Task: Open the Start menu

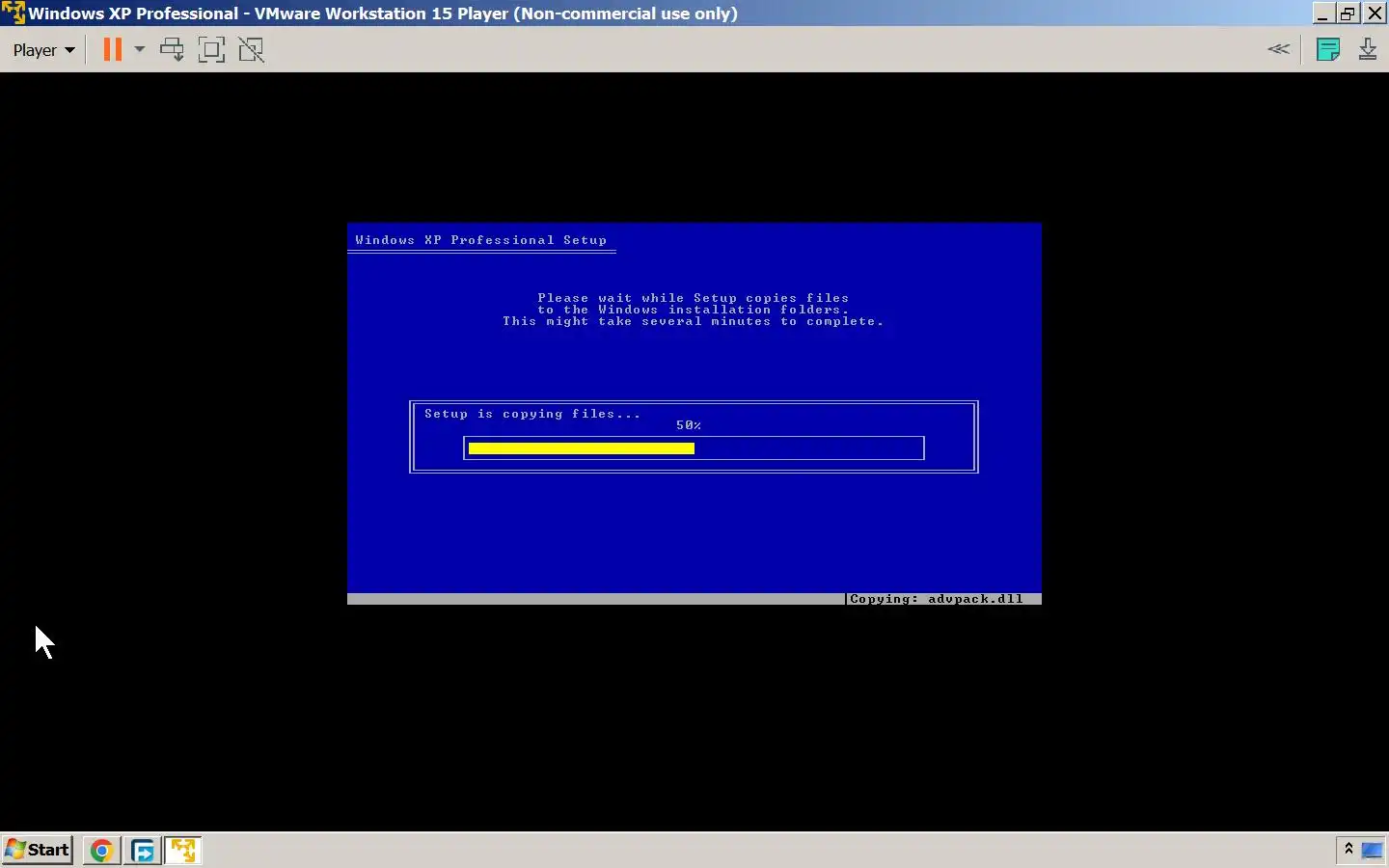Action: click(38, 850)
